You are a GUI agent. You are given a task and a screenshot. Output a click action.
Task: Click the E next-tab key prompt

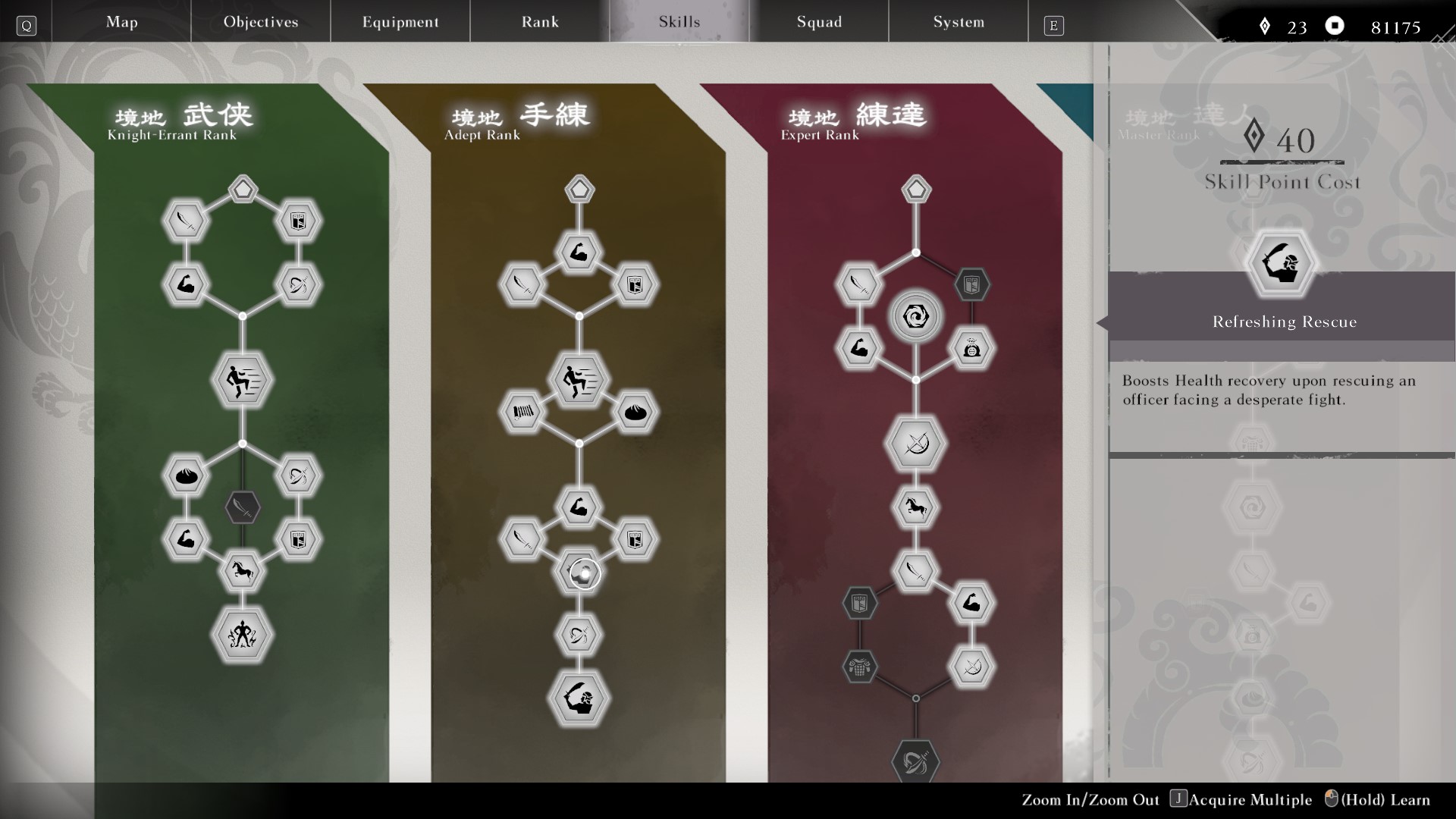click(1053, 26)
